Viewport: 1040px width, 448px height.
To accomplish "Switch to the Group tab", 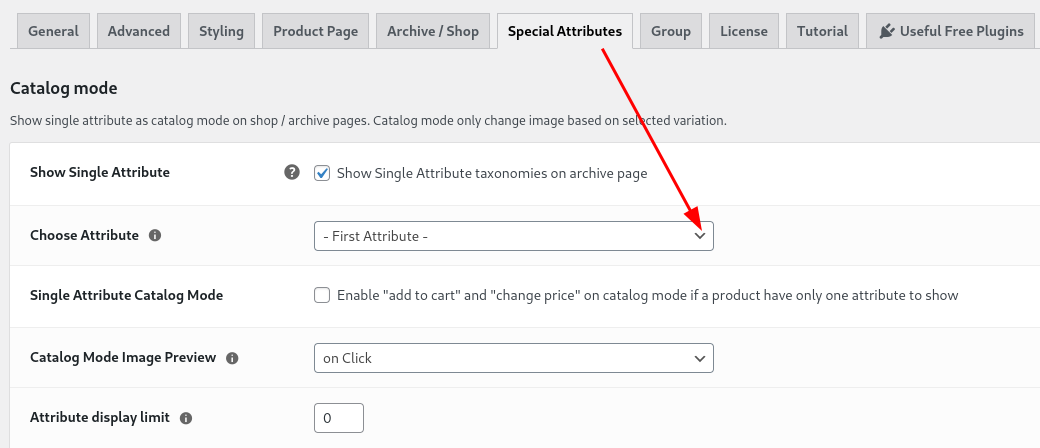I will [x=671, y=31].
